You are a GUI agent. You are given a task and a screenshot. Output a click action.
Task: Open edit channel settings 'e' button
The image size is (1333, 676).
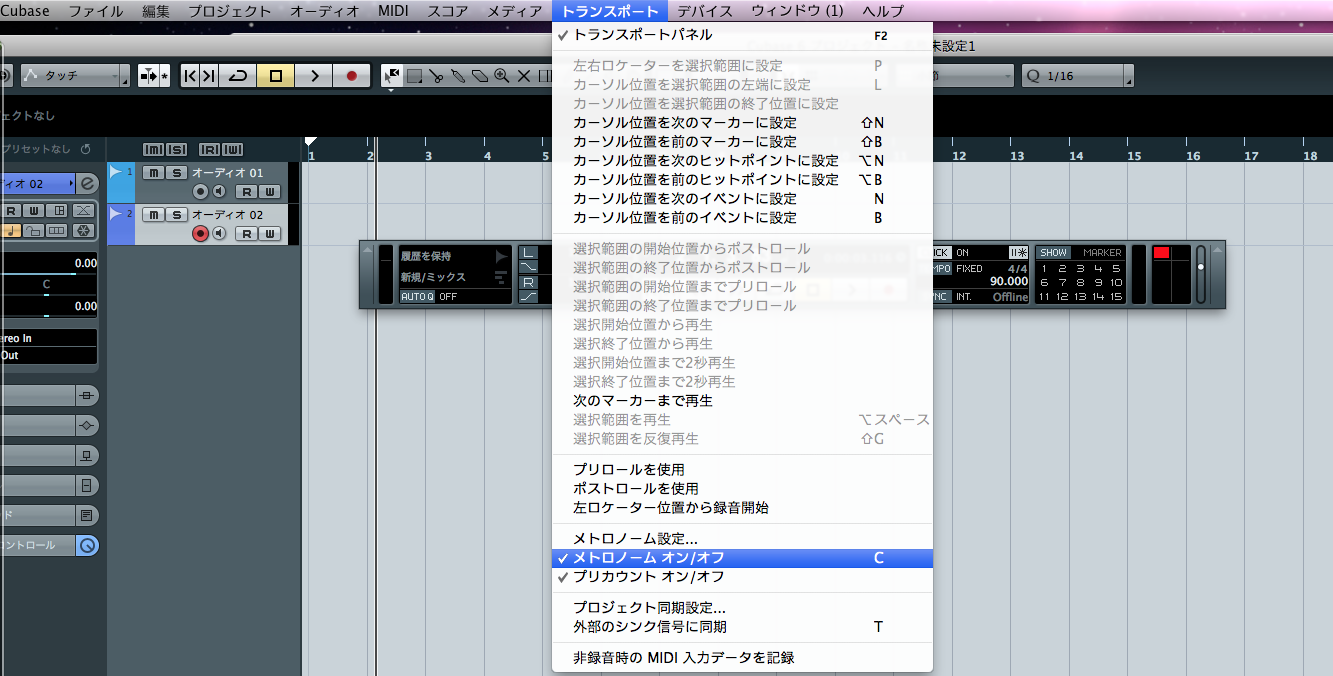pyautogui.click(x=88, y=184)
